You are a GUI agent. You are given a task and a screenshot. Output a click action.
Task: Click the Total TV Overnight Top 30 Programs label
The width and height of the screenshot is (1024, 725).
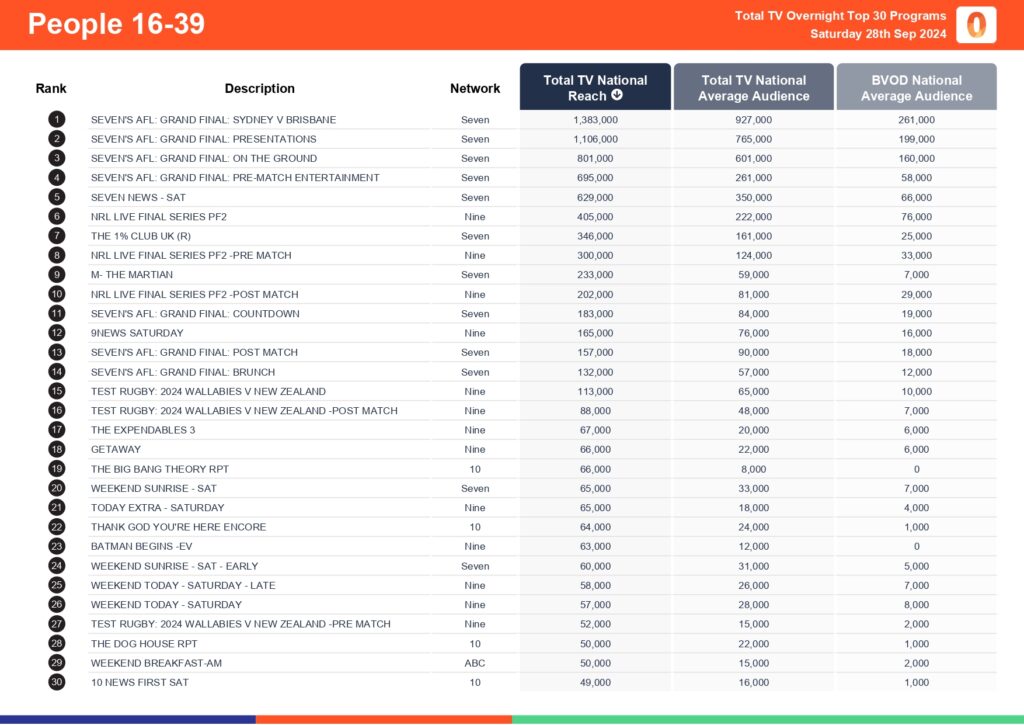[843, 16]
